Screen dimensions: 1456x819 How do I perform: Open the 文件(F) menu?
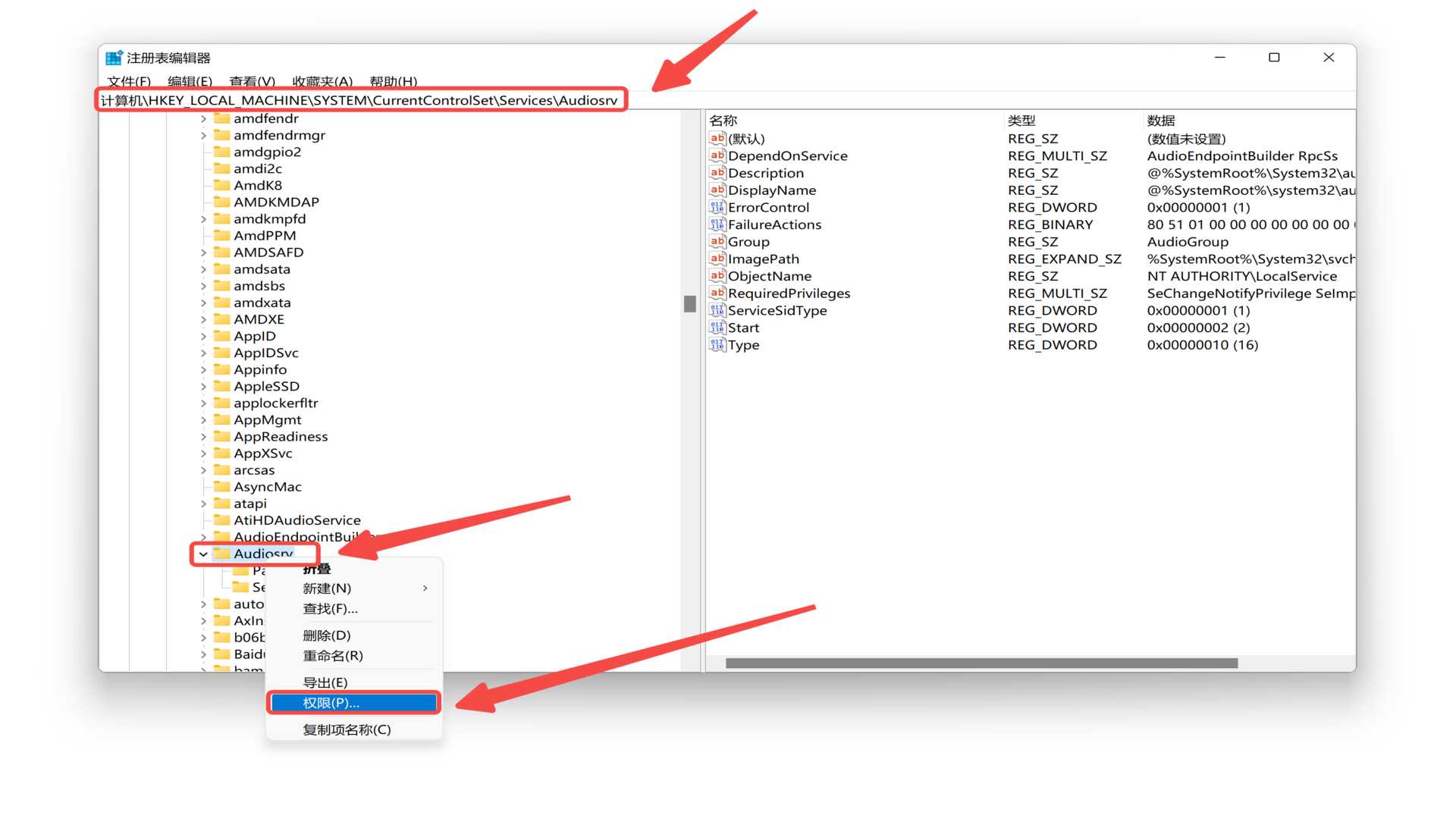click(129, 81)
